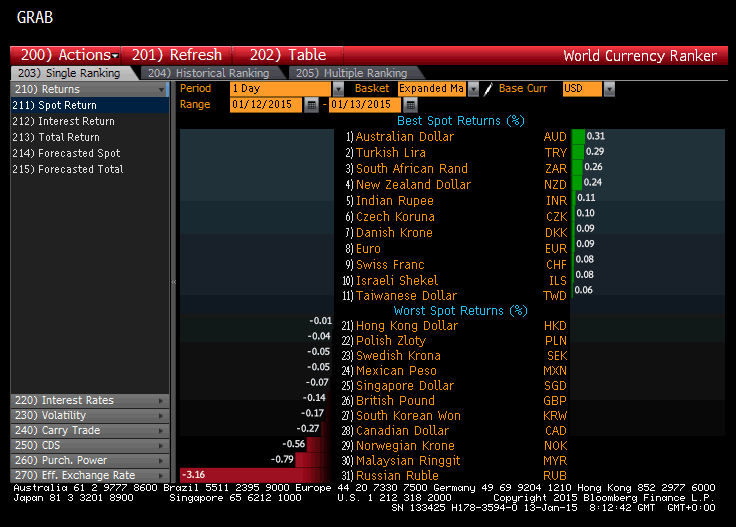
Task: Open 23) Swedish Krona row
Action: pyautogui.click(x=454, y=356)
